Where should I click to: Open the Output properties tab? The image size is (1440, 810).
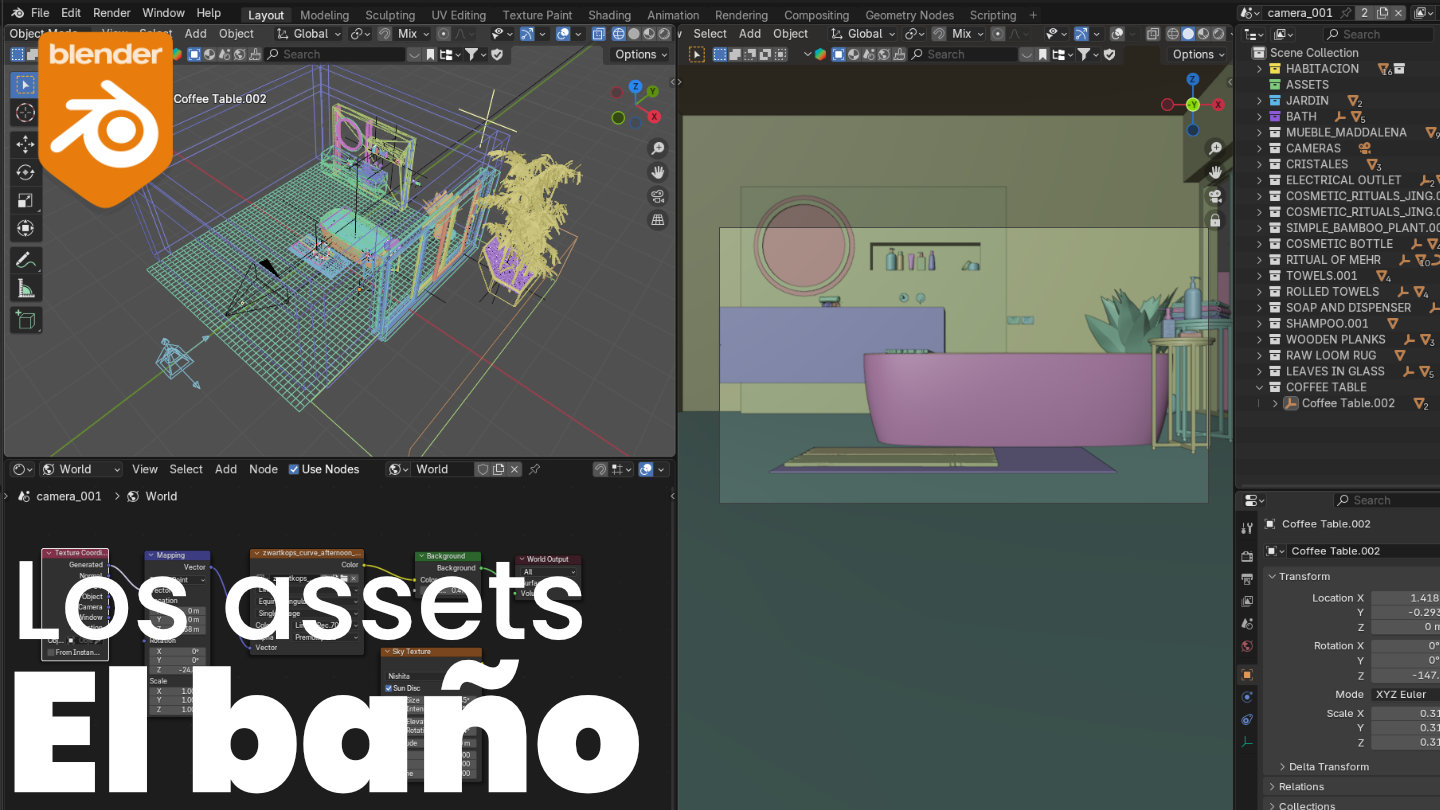1247,579
